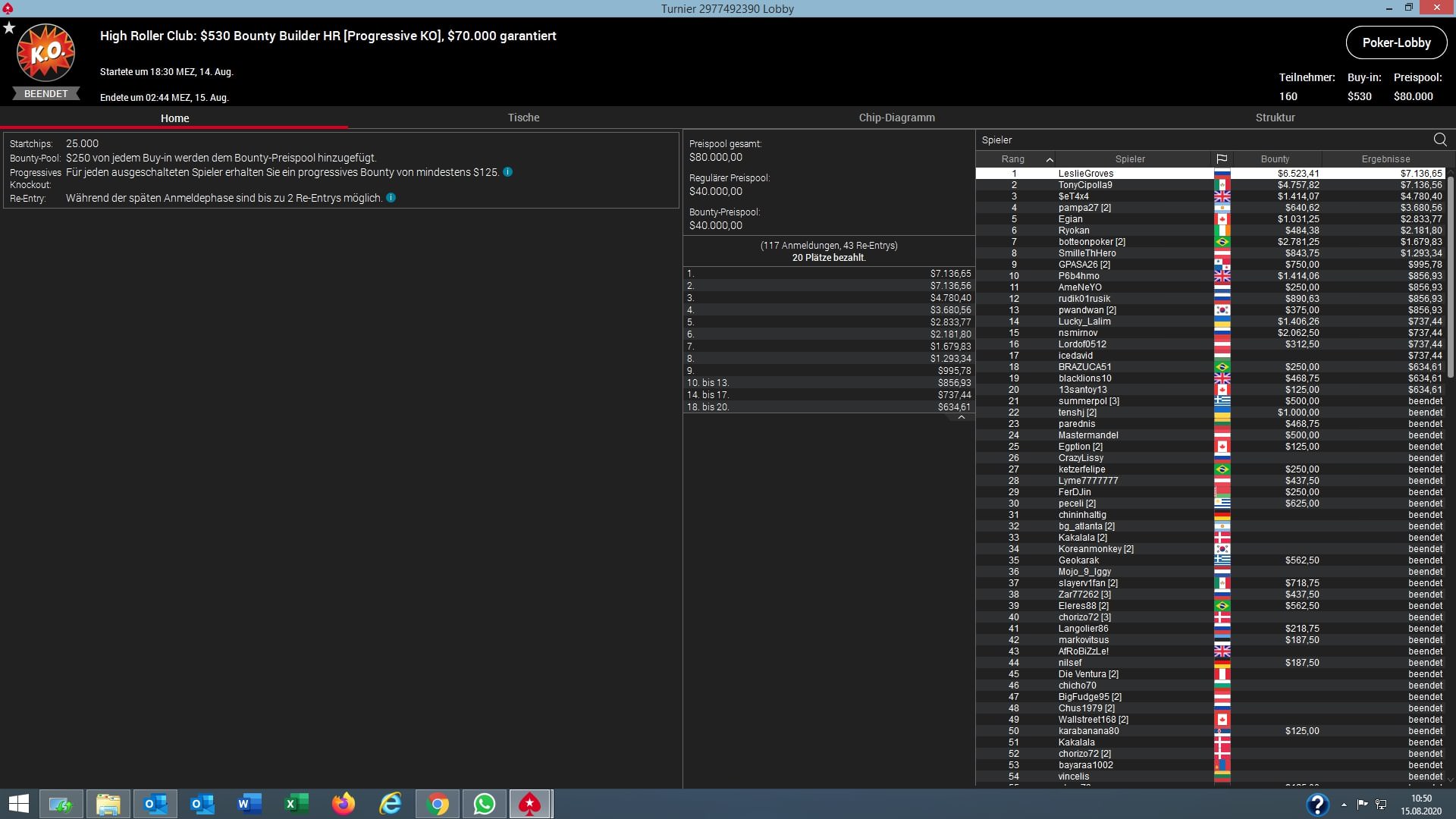Click the favorite star icon top-left

pyautogui.click(x=9, y=28)
